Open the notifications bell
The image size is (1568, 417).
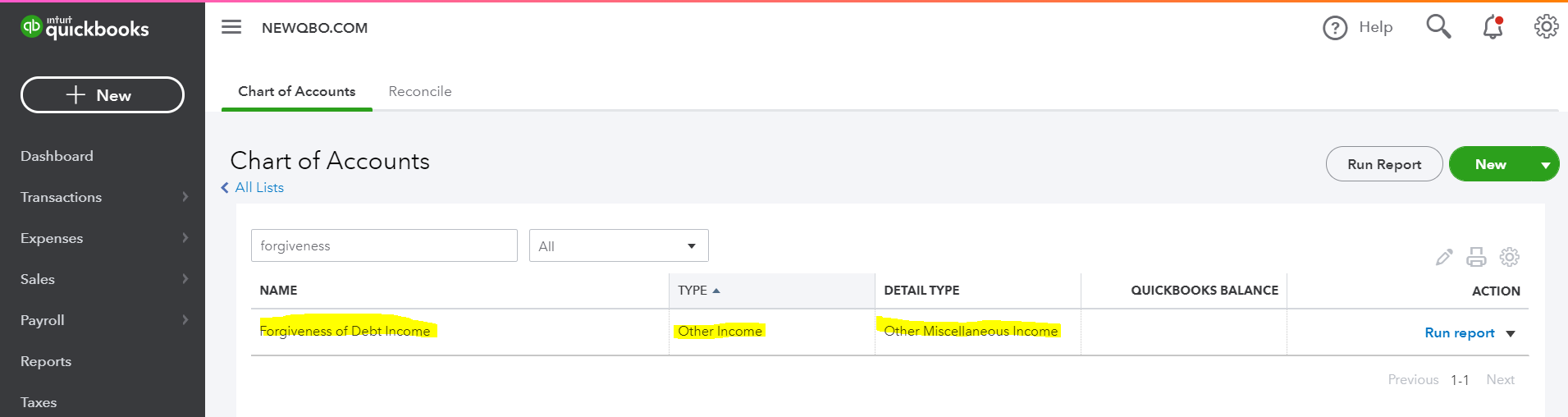point(1493,28)
